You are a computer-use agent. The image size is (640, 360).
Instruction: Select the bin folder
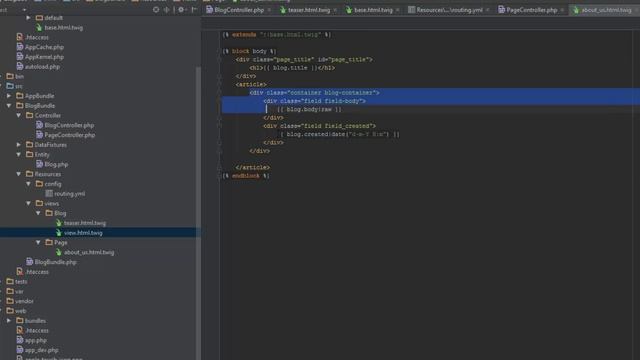(x=19, y=77)
